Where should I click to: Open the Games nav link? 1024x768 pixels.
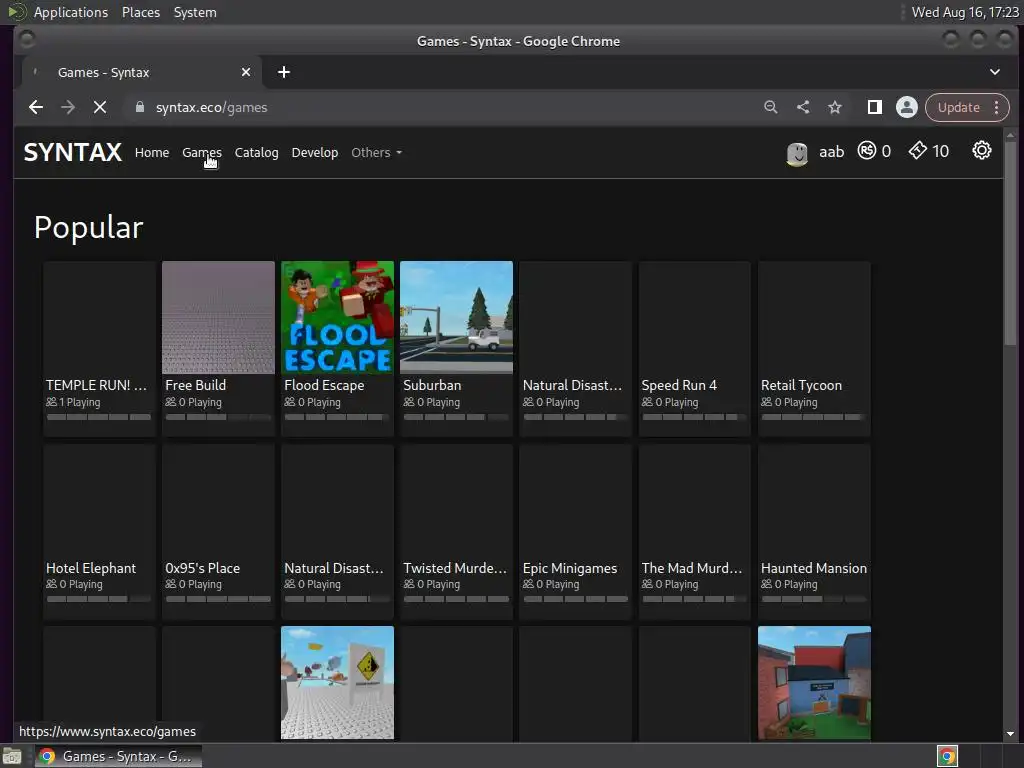coord(202,152)
